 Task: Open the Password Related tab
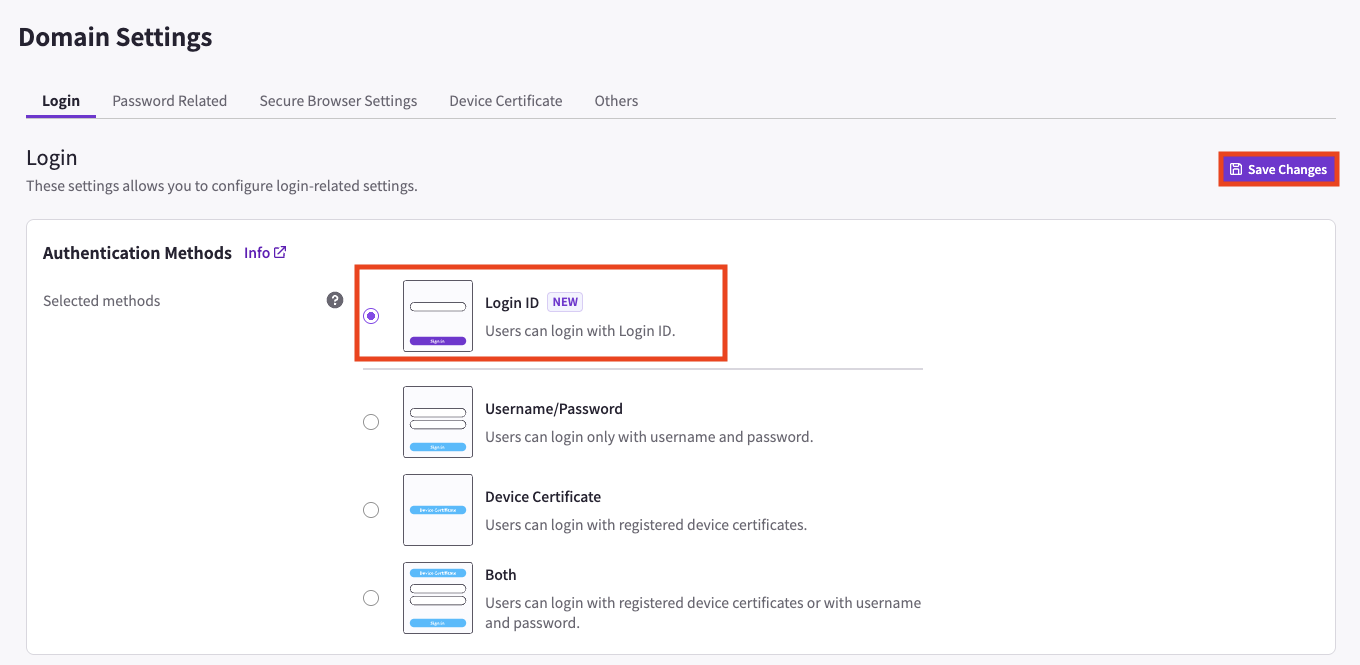(x=170, y=101)
